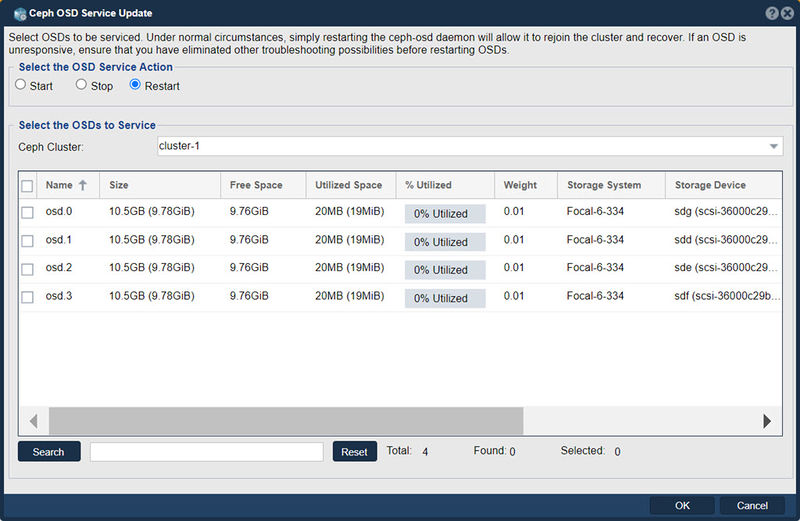Click the osd.1 name cell
The image size is (800, 521).
tap(59, 240)
